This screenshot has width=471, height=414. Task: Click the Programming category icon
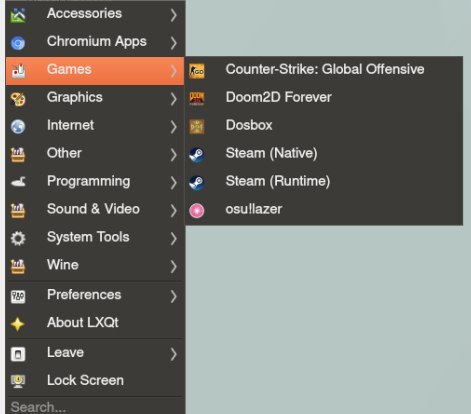coord(18,182)
